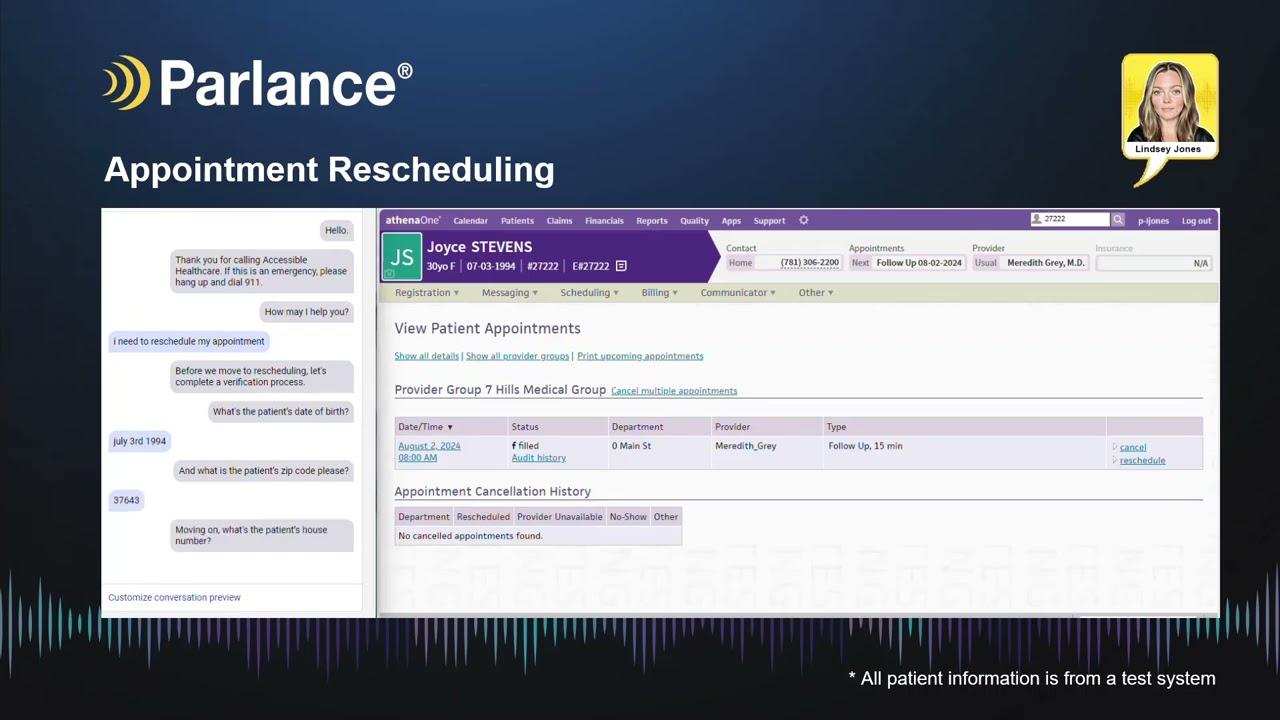The height and width of the screenshot is (720, 1280).
Task: Click Print upcoming appointments link
Action: 640,356
